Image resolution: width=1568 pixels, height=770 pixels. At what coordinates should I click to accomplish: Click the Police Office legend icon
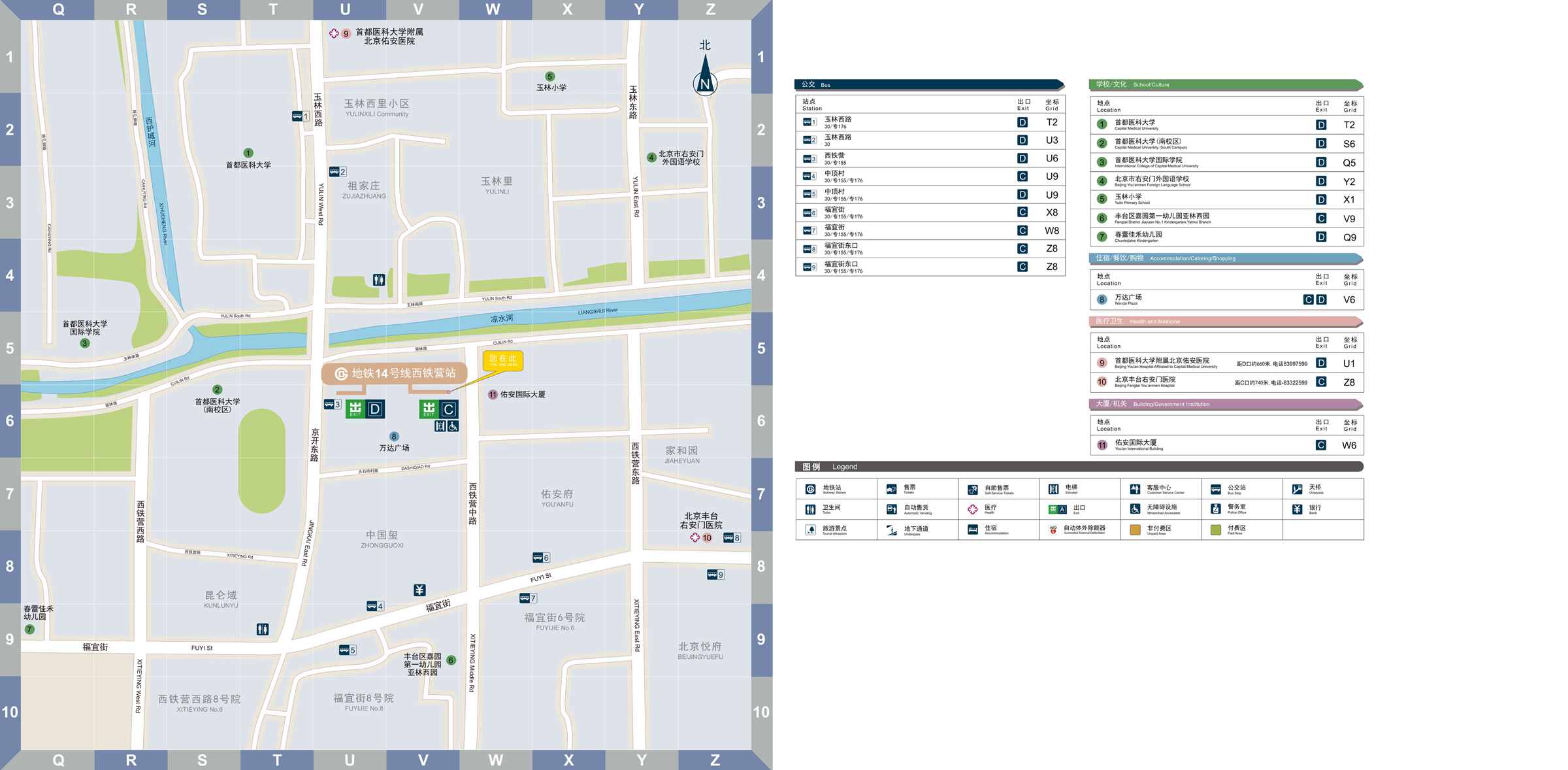coord(1216,509)
